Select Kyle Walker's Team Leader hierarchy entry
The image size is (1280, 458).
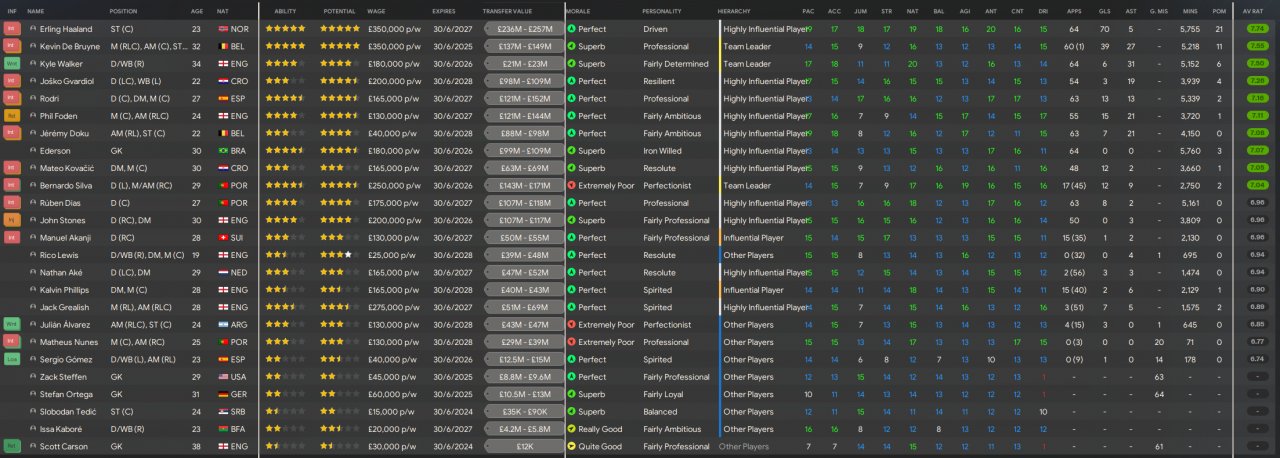tap(746, 64)
